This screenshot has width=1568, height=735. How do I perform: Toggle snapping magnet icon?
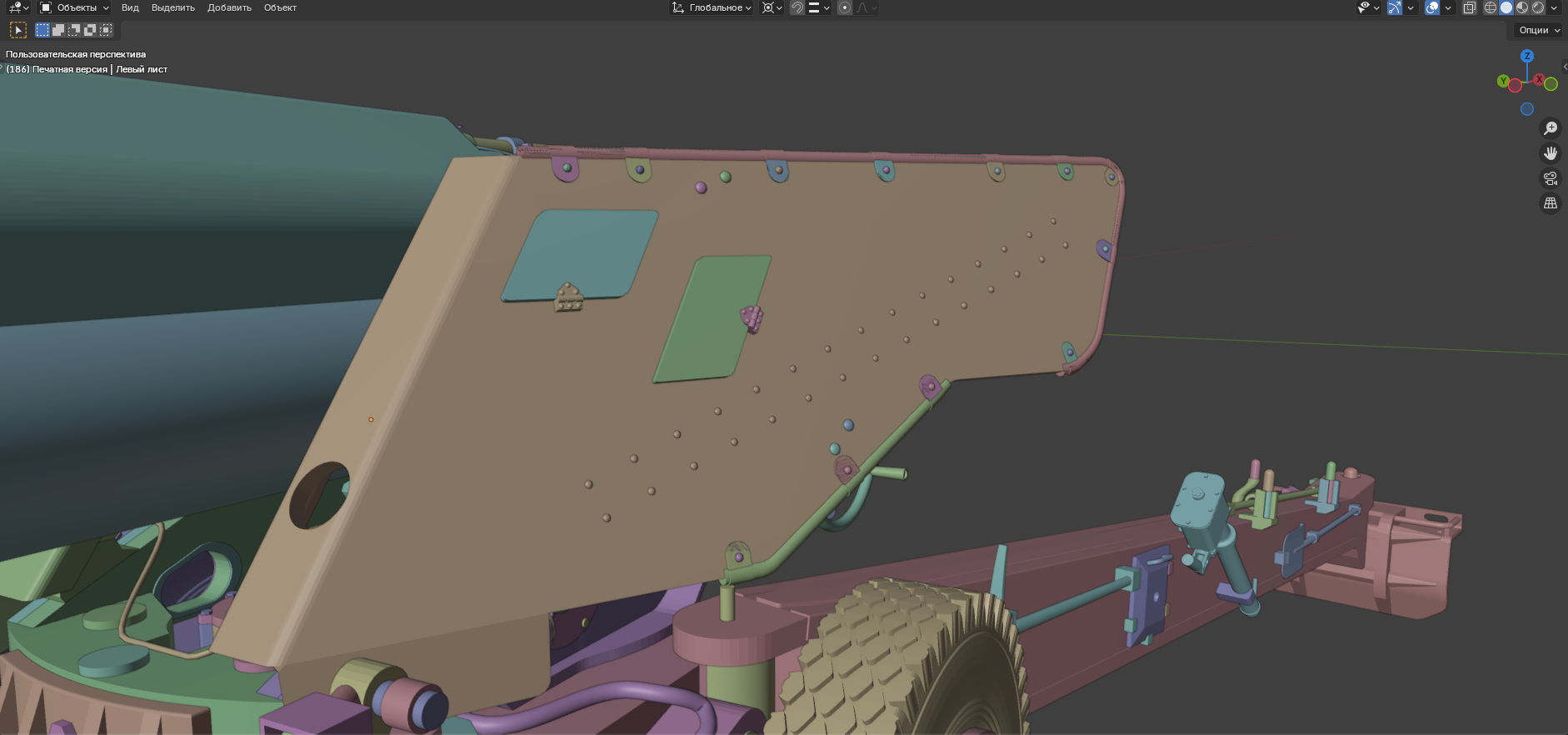pyautogui.click(x=797, y=7)
